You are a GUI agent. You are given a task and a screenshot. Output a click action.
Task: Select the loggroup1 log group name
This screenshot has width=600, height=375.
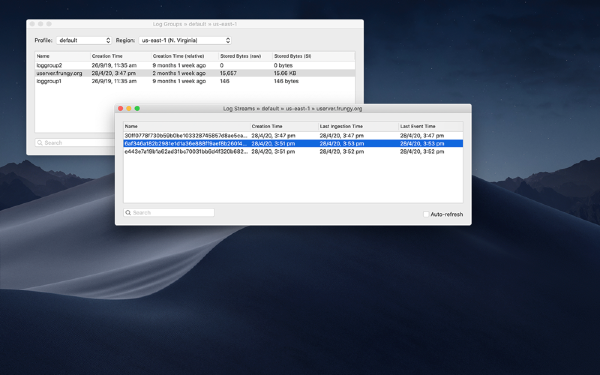click(x=49, y=81)
